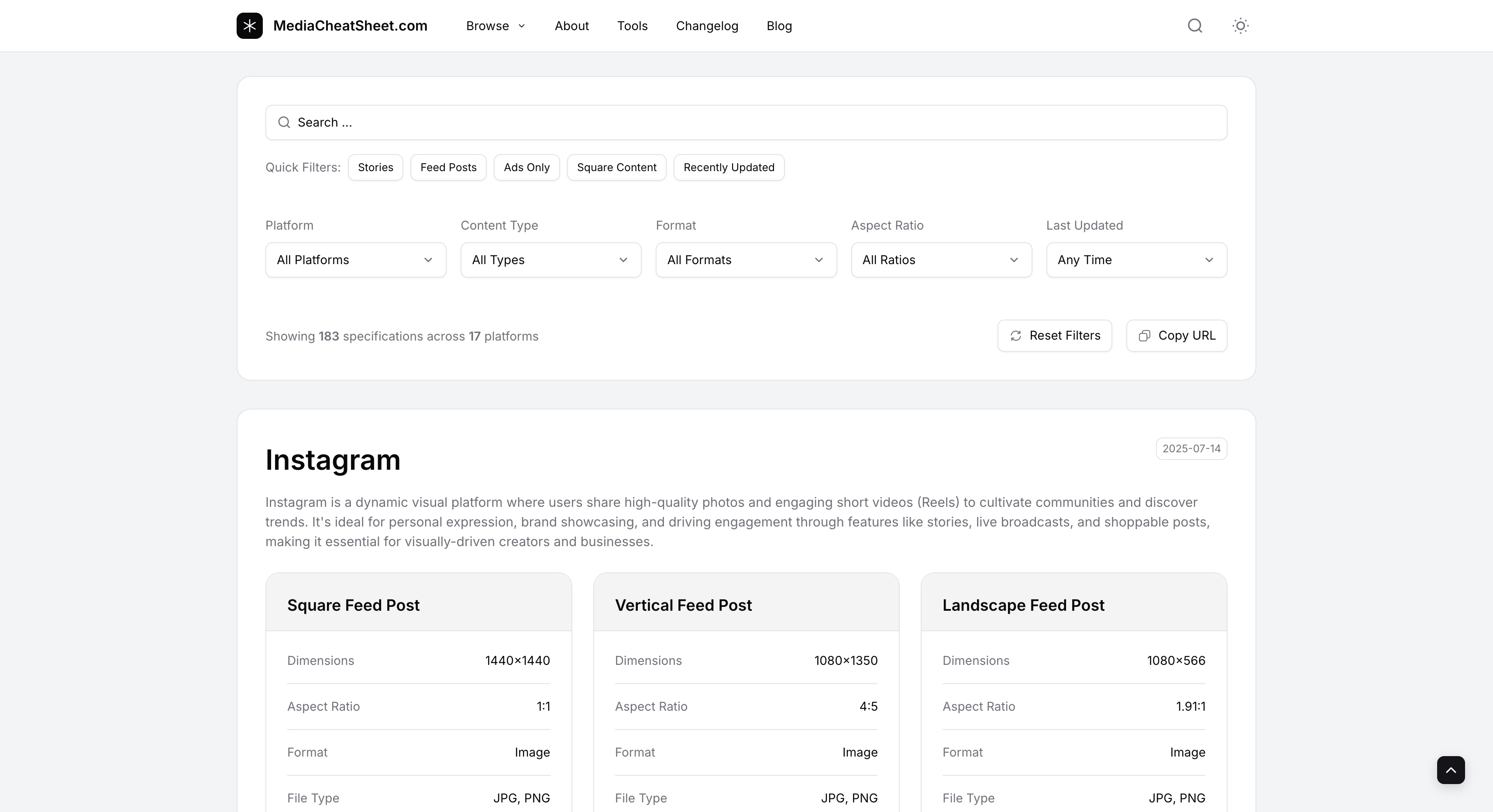Click the Reset Filters button
Image resolution: width=1493 pixels, height=812 pixels.
coord(1054,336)
